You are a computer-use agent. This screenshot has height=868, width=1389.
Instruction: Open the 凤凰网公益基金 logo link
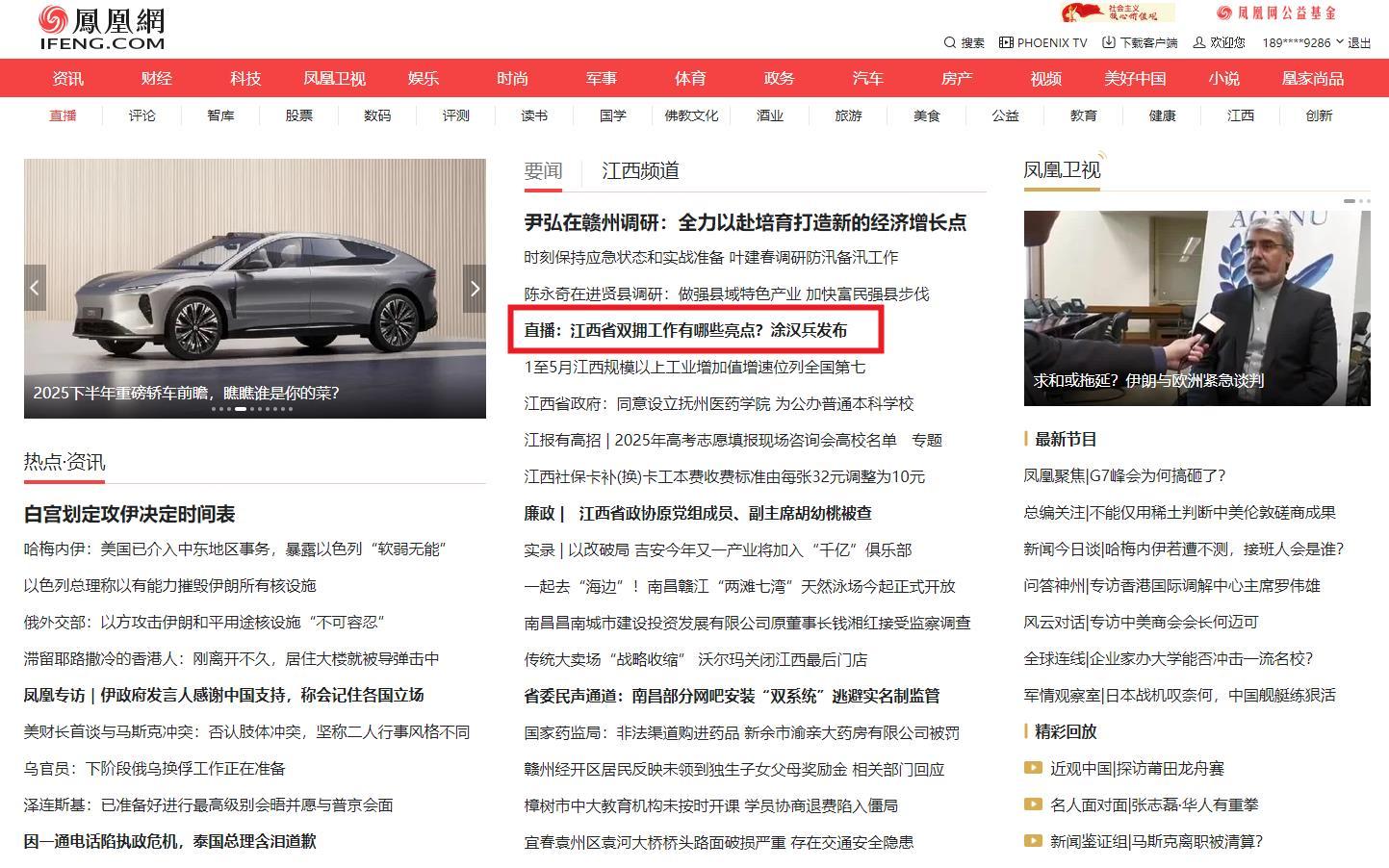1276,13
